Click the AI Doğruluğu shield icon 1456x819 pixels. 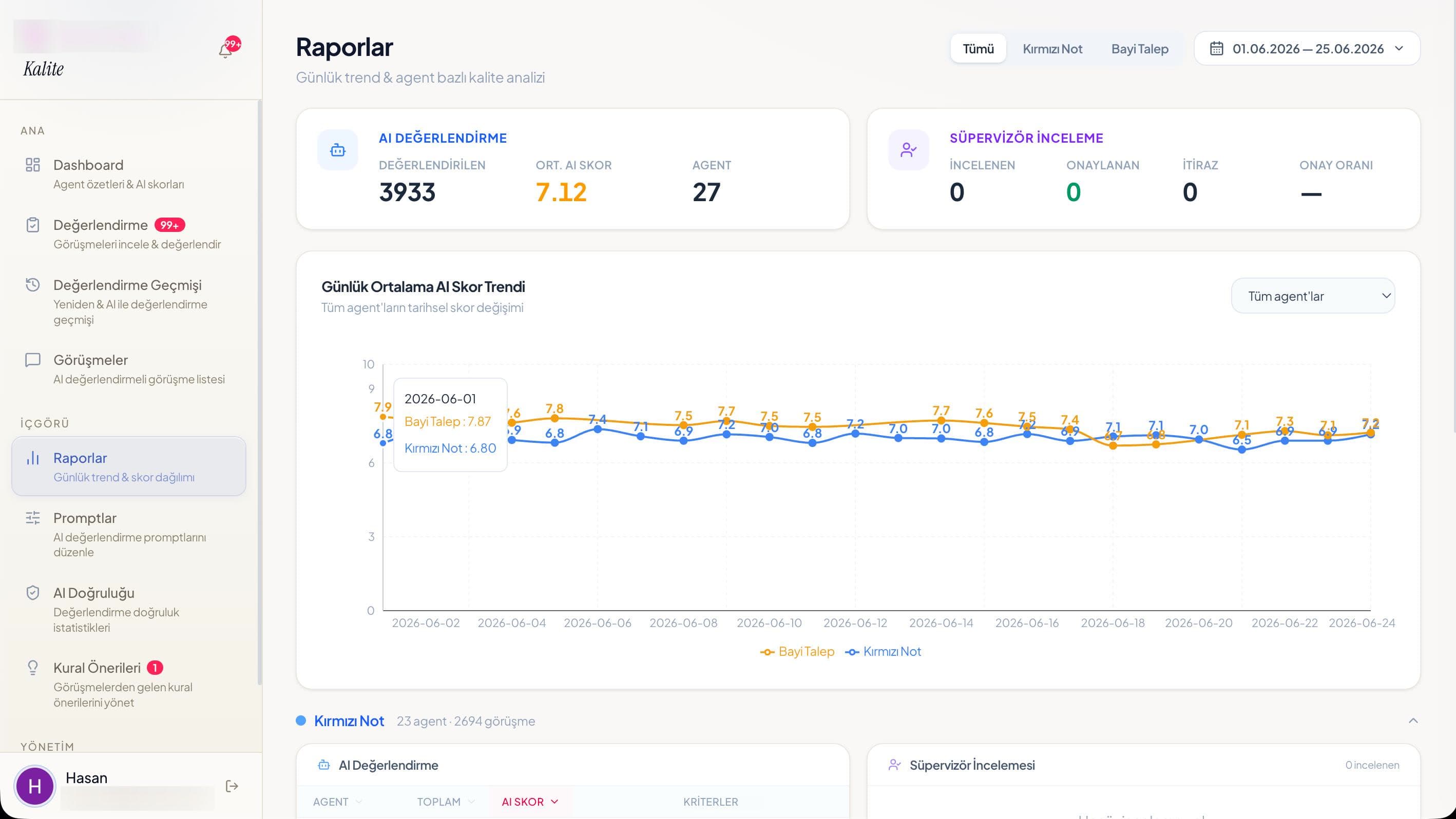click(x=33, y=593)
